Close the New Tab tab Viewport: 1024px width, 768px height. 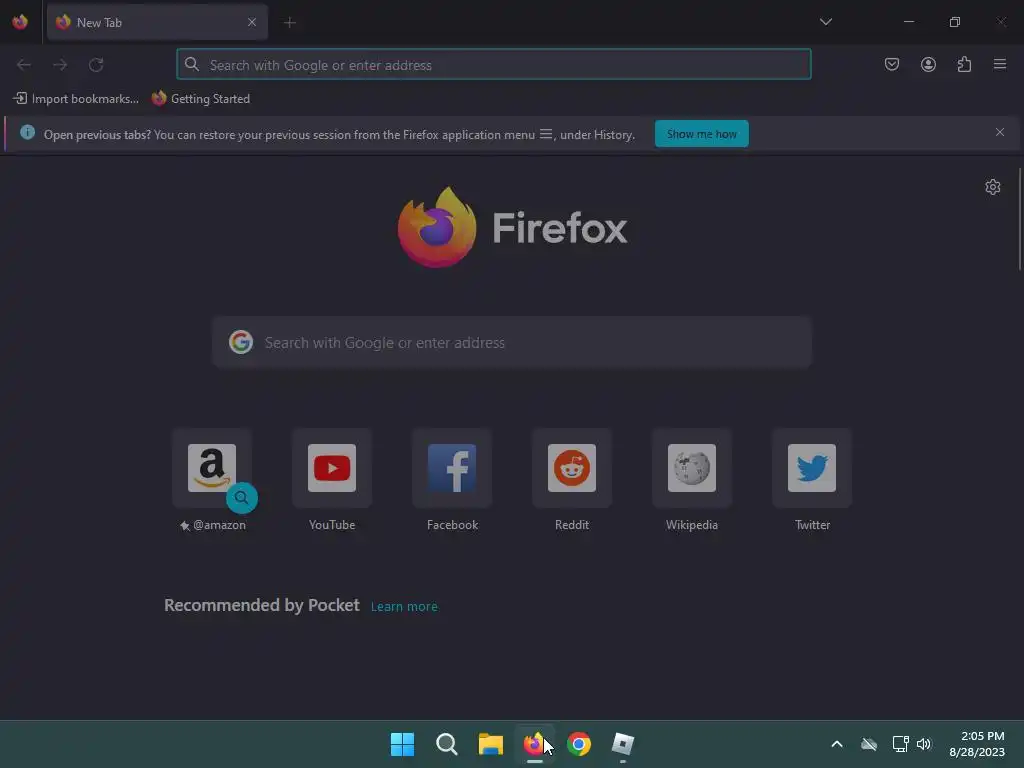click(x=252, y=22)
